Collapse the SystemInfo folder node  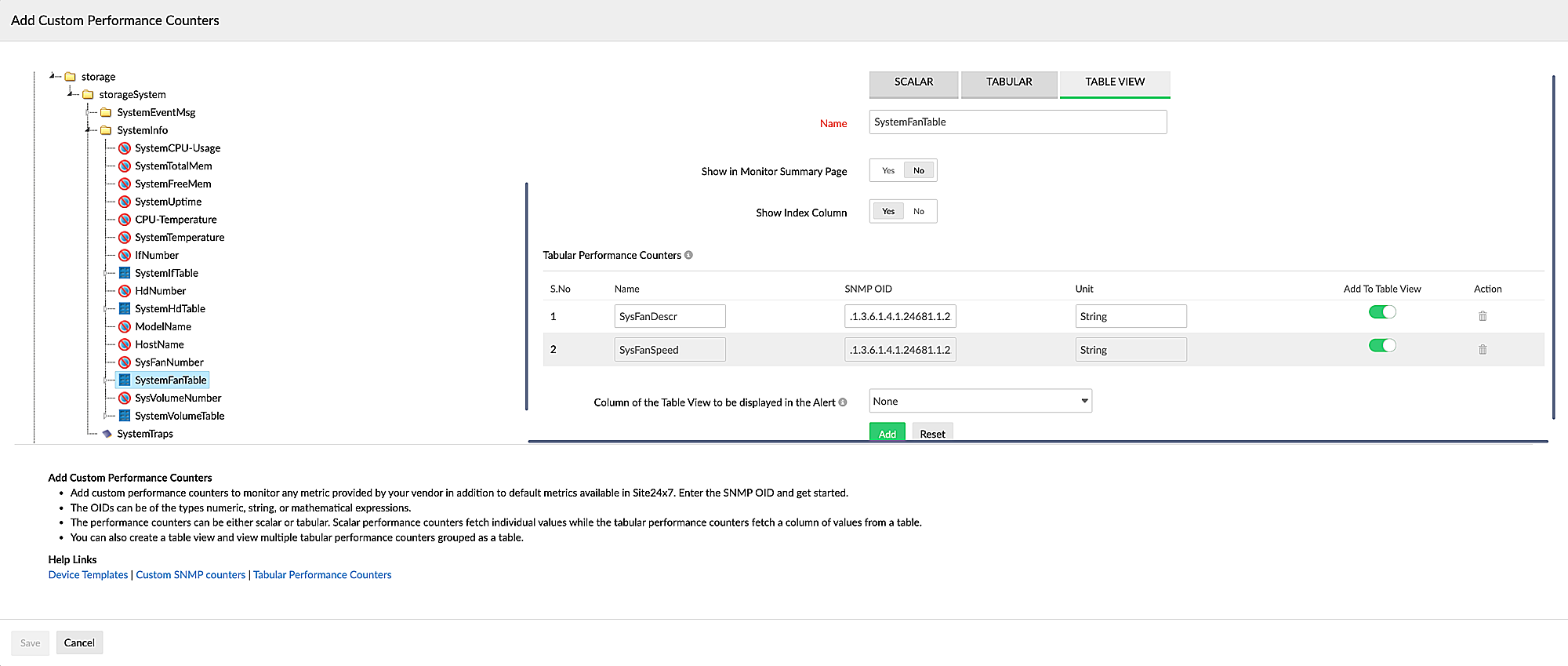tap(89, 130)
